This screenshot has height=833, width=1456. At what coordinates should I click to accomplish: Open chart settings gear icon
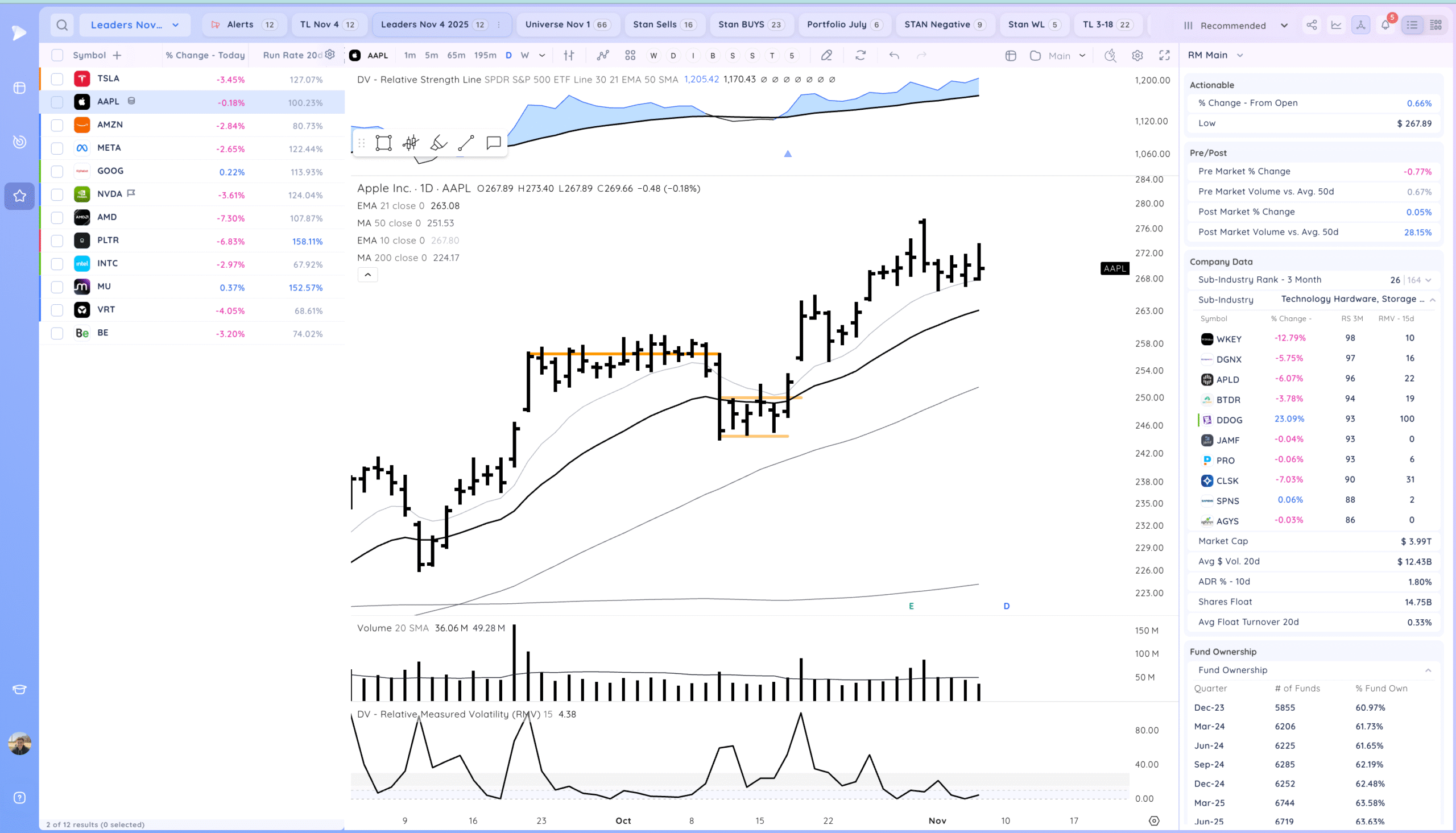(x=1137, y=56)
